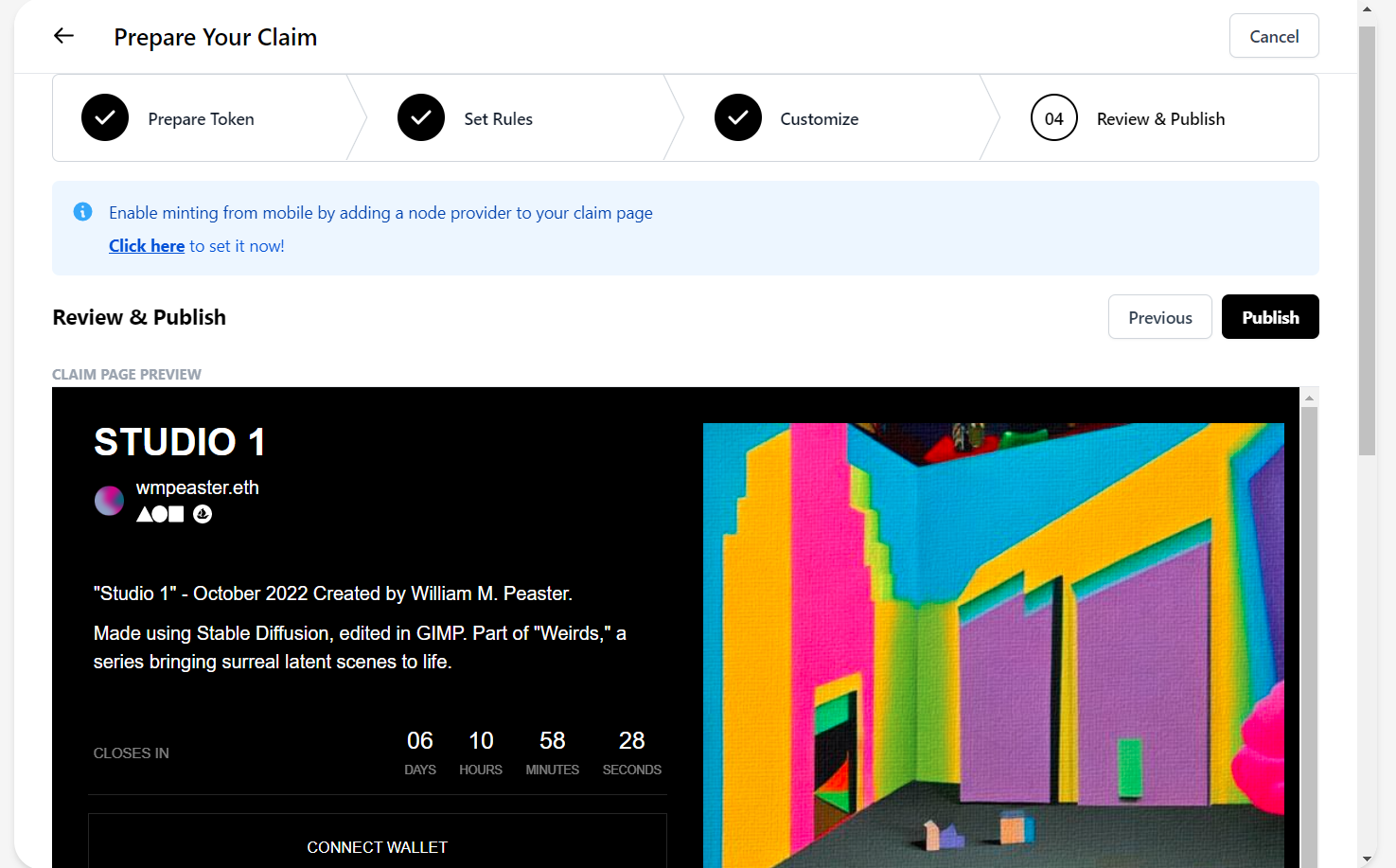Click the 'Made using Stable Diffusion' description
The image size is (1396, 868).
tap(360, 647)
